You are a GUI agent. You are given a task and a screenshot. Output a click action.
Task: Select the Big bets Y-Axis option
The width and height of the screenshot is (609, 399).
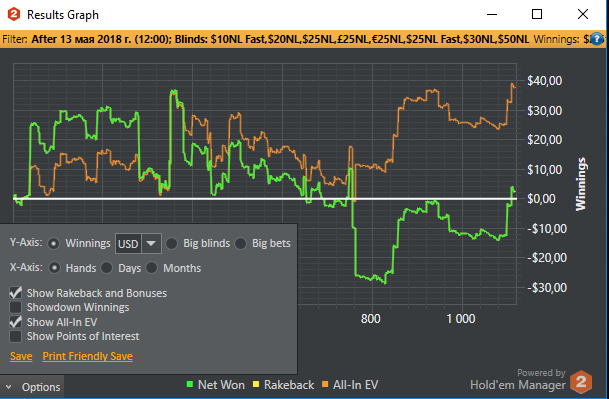(x=240, y=244)
